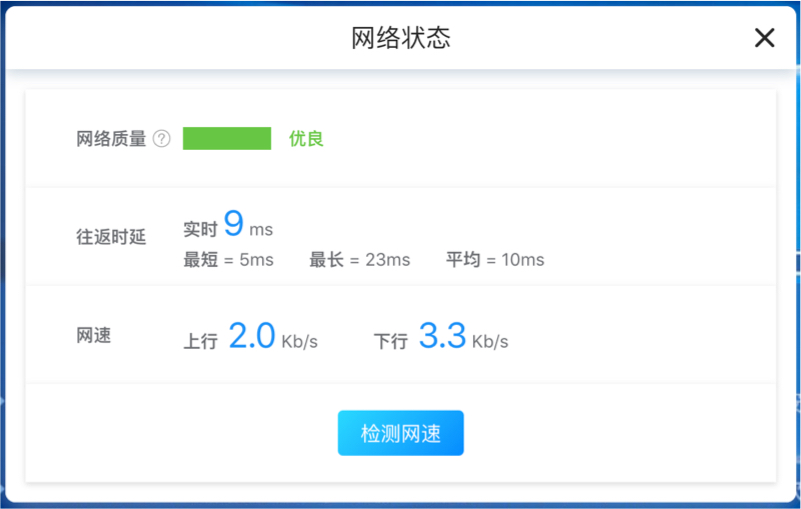Screen dimensions: 801x509
Task: Click the 最短 = 5ms value
Action: (x=228, y=260)
